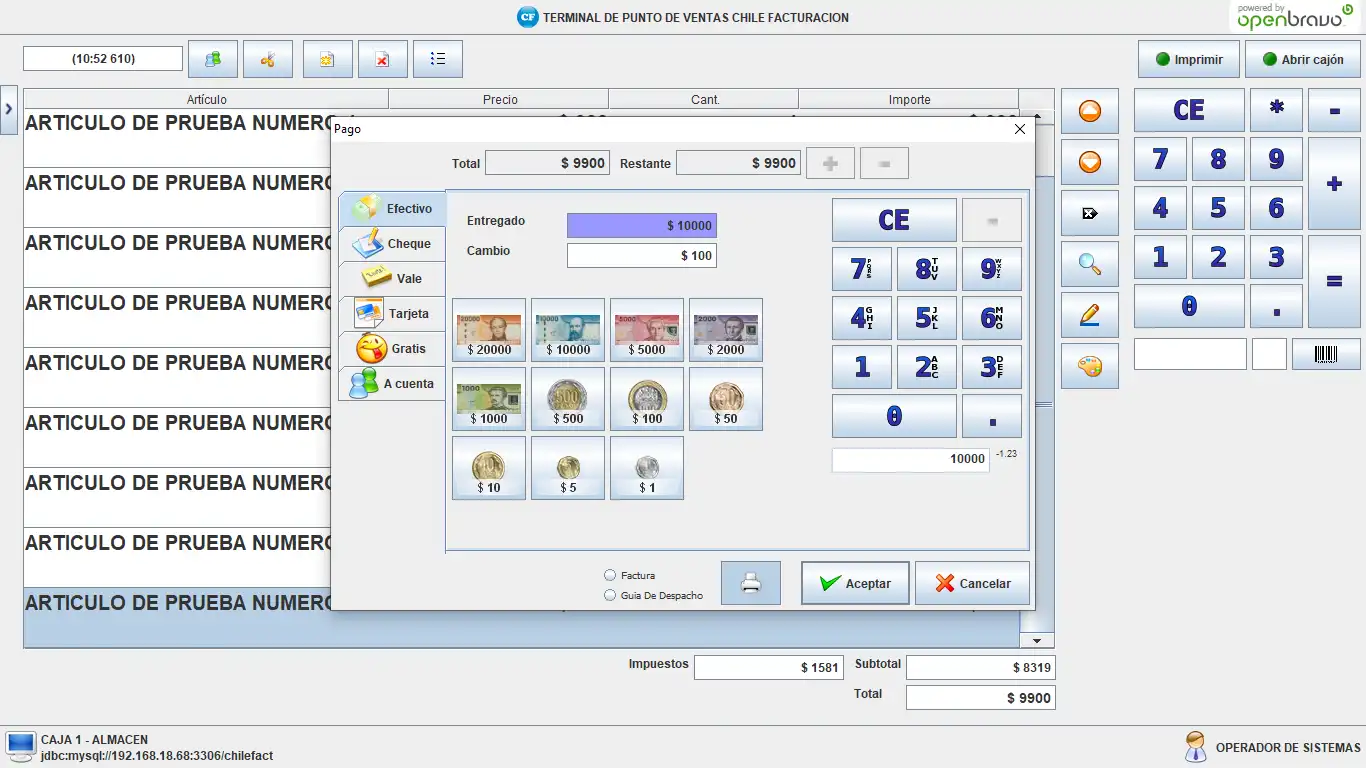Click the customer people icon in the top toolbar
1366x768 pixels.
pos(213,59)
